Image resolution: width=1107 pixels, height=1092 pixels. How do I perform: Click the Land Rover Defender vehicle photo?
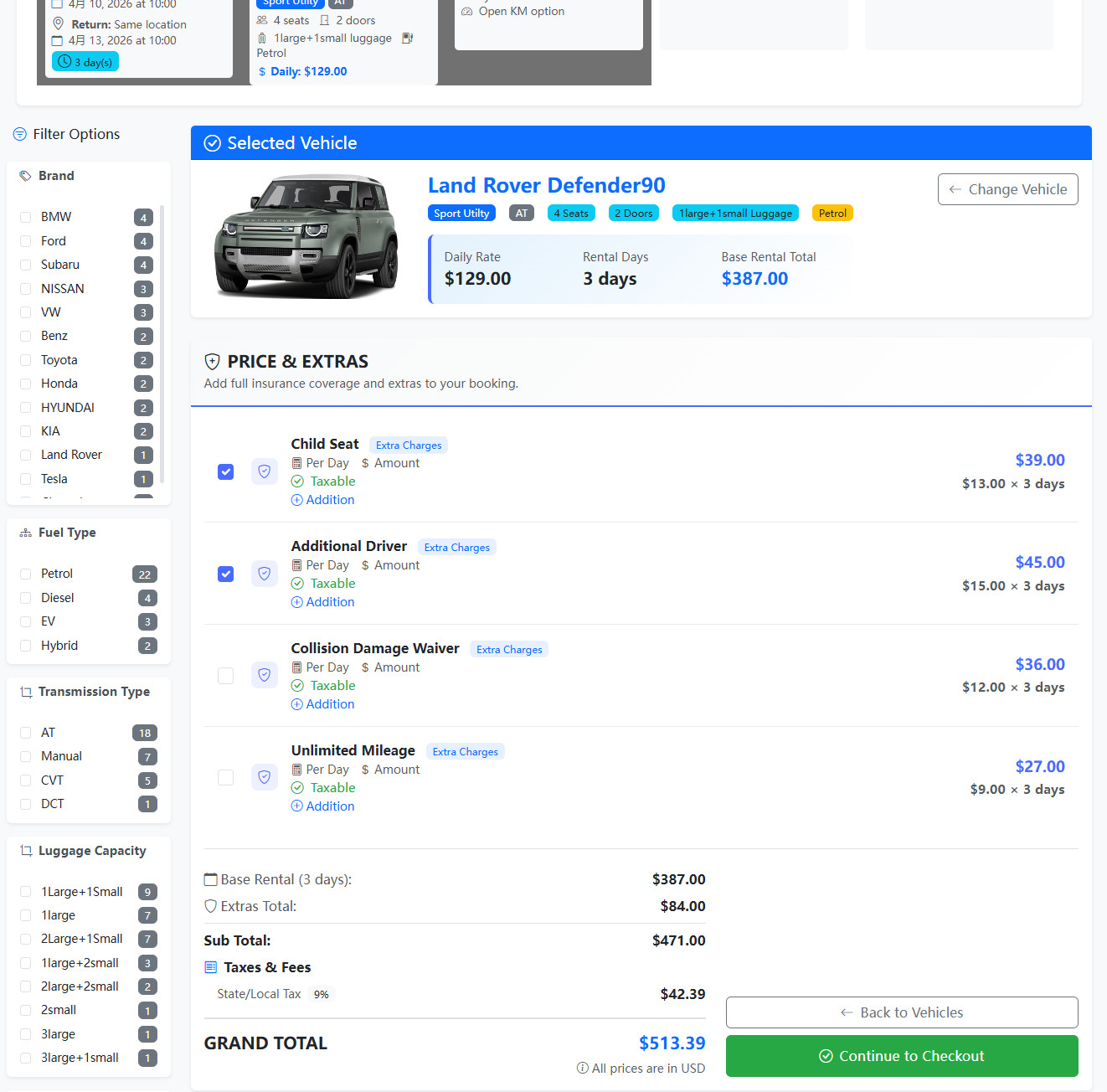306,237
